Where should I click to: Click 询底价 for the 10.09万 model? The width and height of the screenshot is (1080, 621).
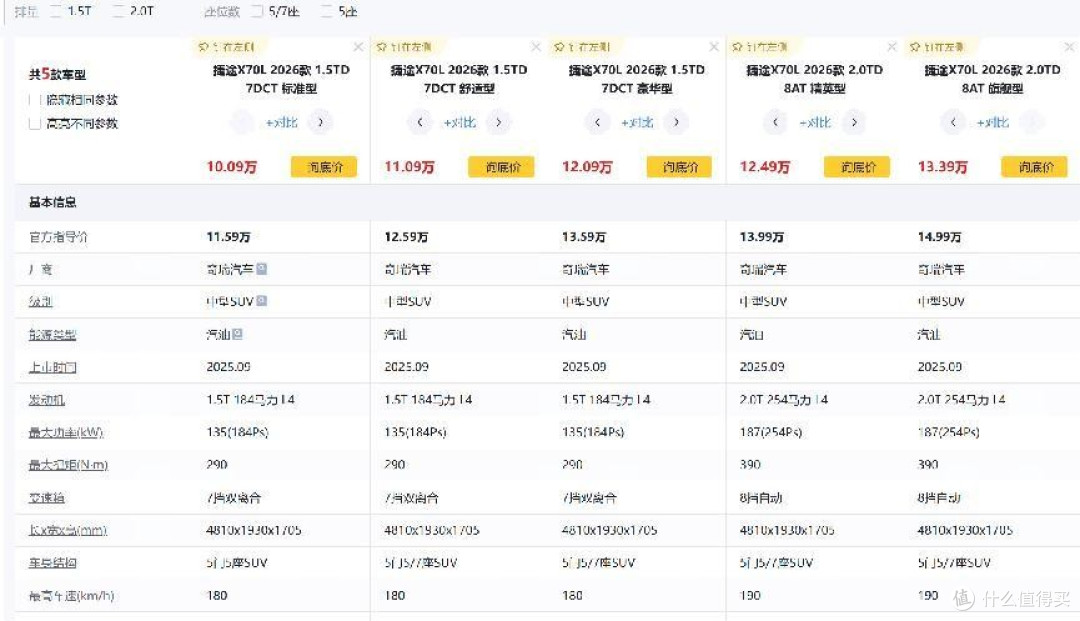point(324,167)
